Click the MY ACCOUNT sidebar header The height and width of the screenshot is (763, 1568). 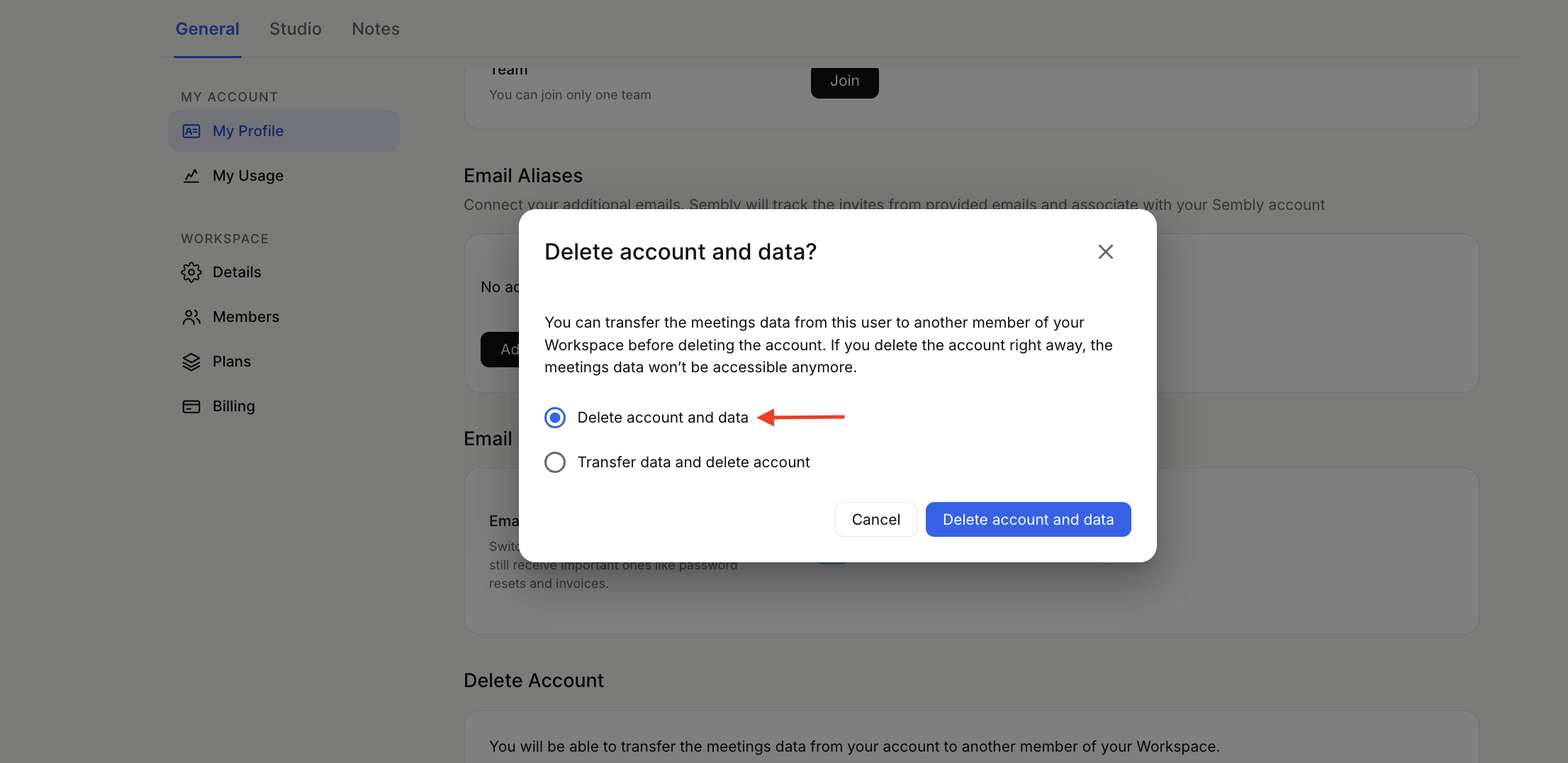[229, 97]
